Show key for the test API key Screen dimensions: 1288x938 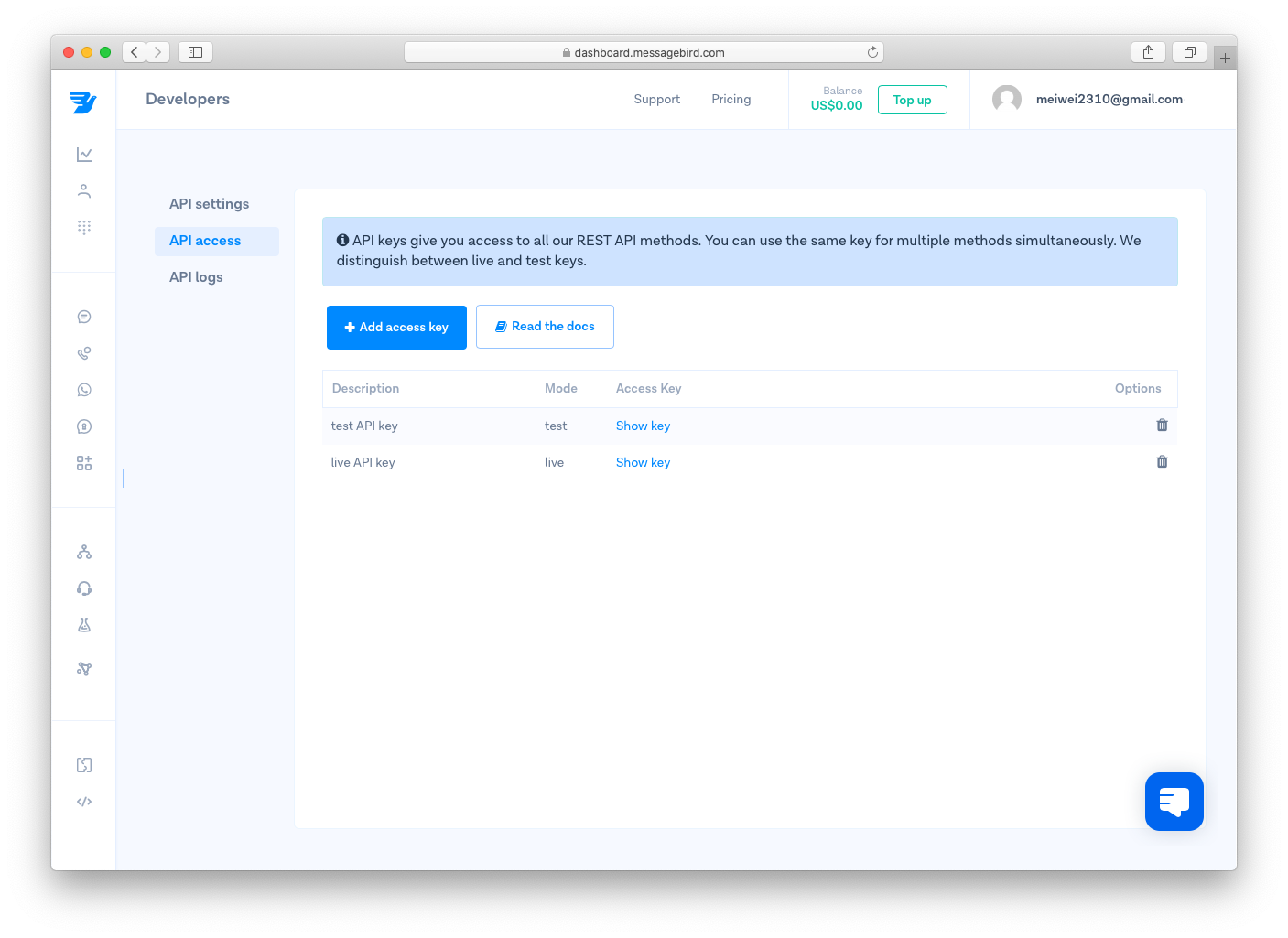[x=643, y=426]
